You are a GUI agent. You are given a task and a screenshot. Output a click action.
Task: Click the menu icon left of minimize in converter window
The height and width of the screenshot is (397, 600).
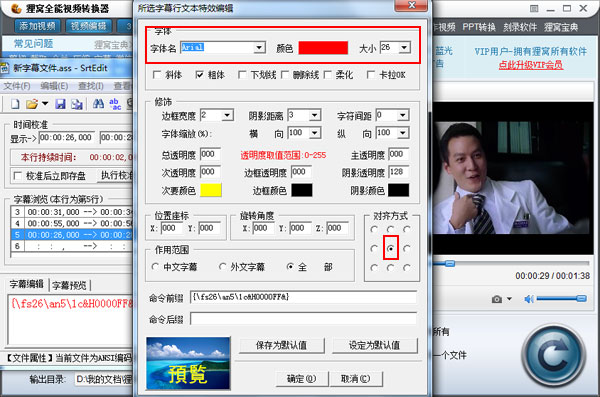pyautogui.click(x=534, y=8)
